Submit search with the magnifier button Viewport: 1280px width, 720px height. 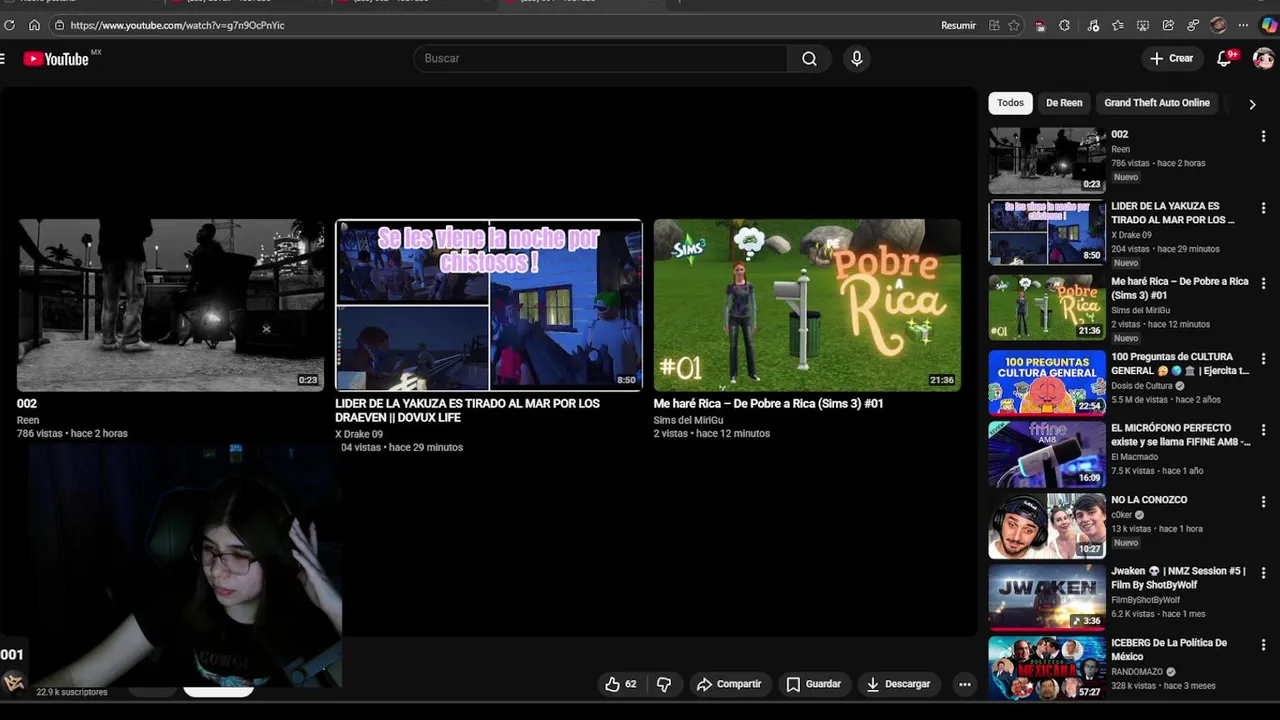click(809, 58)
